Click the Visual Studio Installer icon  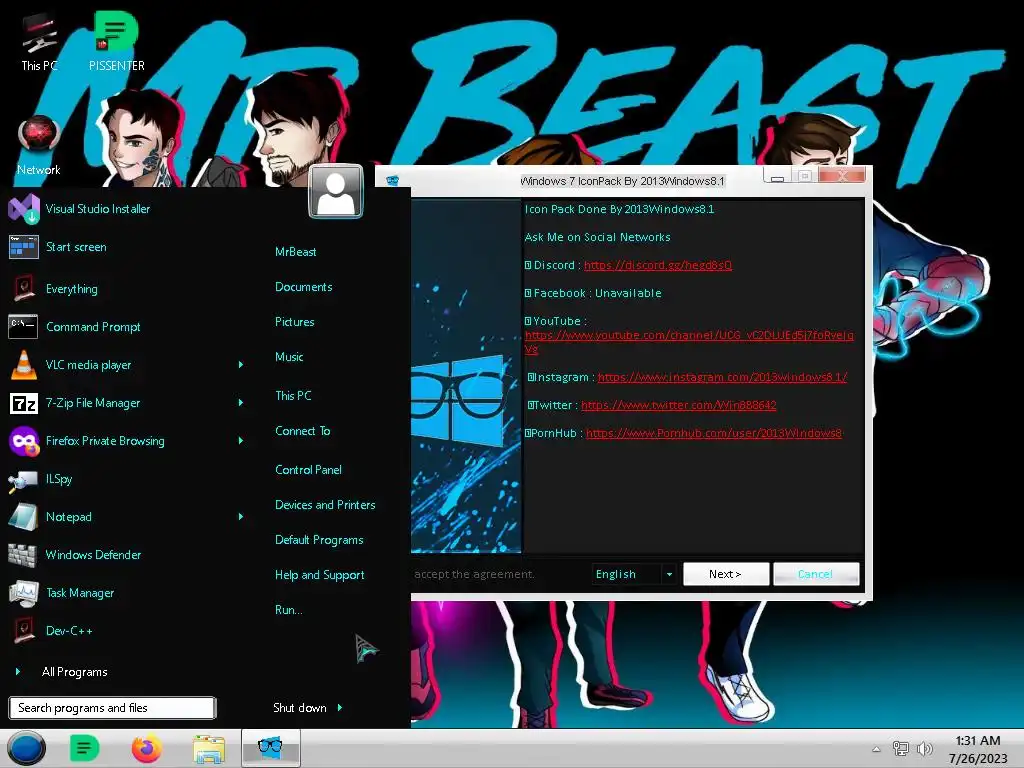coord(24,209)
